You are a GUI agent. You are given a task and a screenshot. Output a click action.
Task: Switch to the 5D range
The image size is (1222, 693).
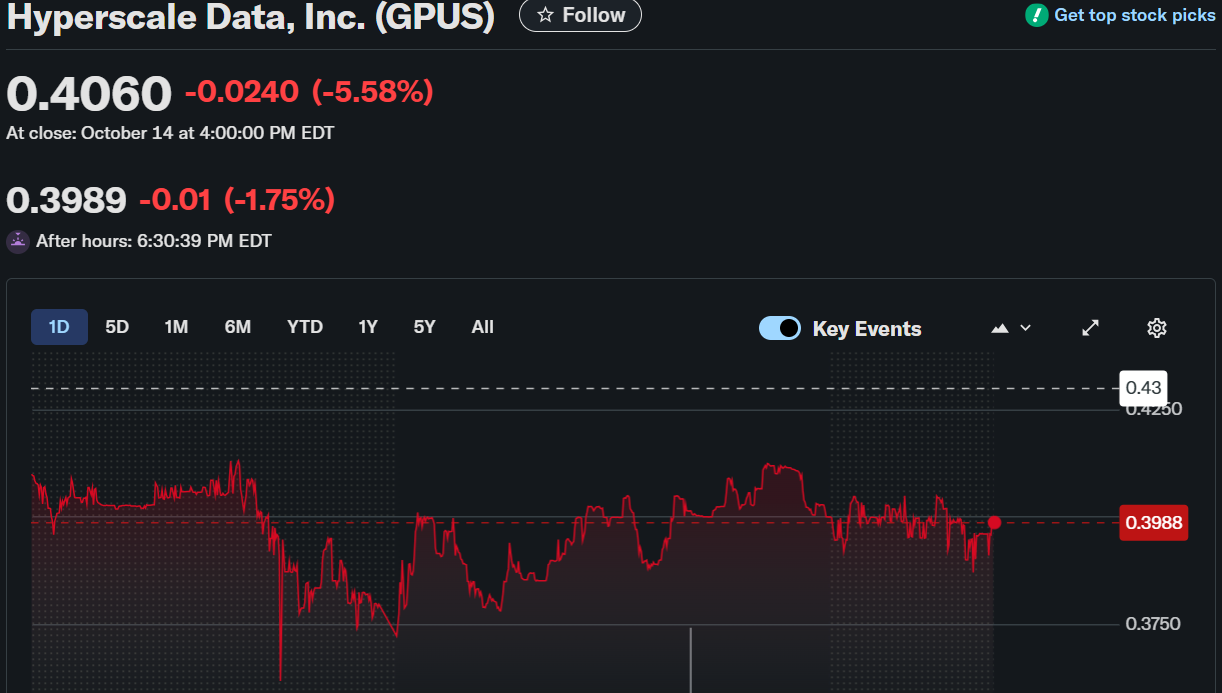click(x=117, y=327)
